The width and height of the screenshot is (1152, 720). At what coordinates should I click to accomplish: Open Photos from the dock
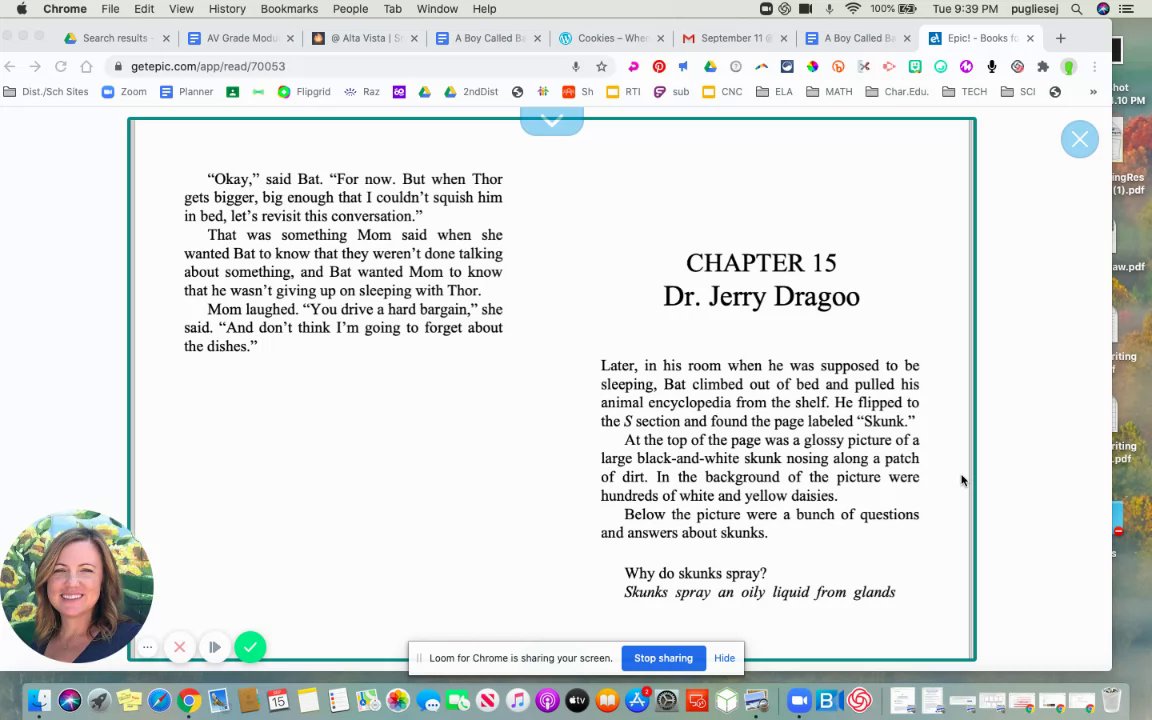(397, 700)
